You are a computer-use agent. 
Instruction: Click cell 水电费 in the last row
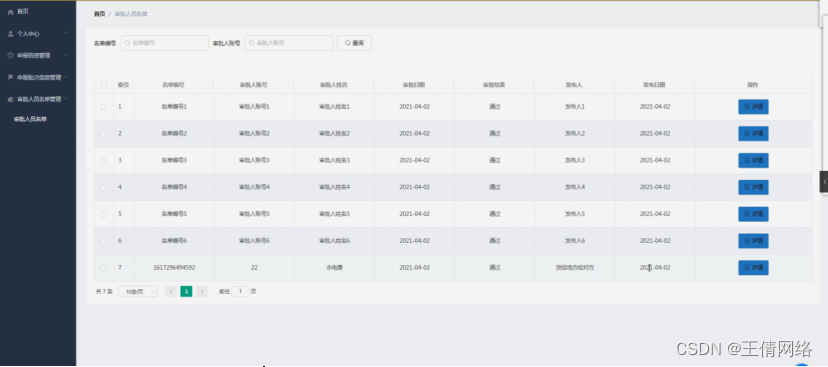point(334,268)
